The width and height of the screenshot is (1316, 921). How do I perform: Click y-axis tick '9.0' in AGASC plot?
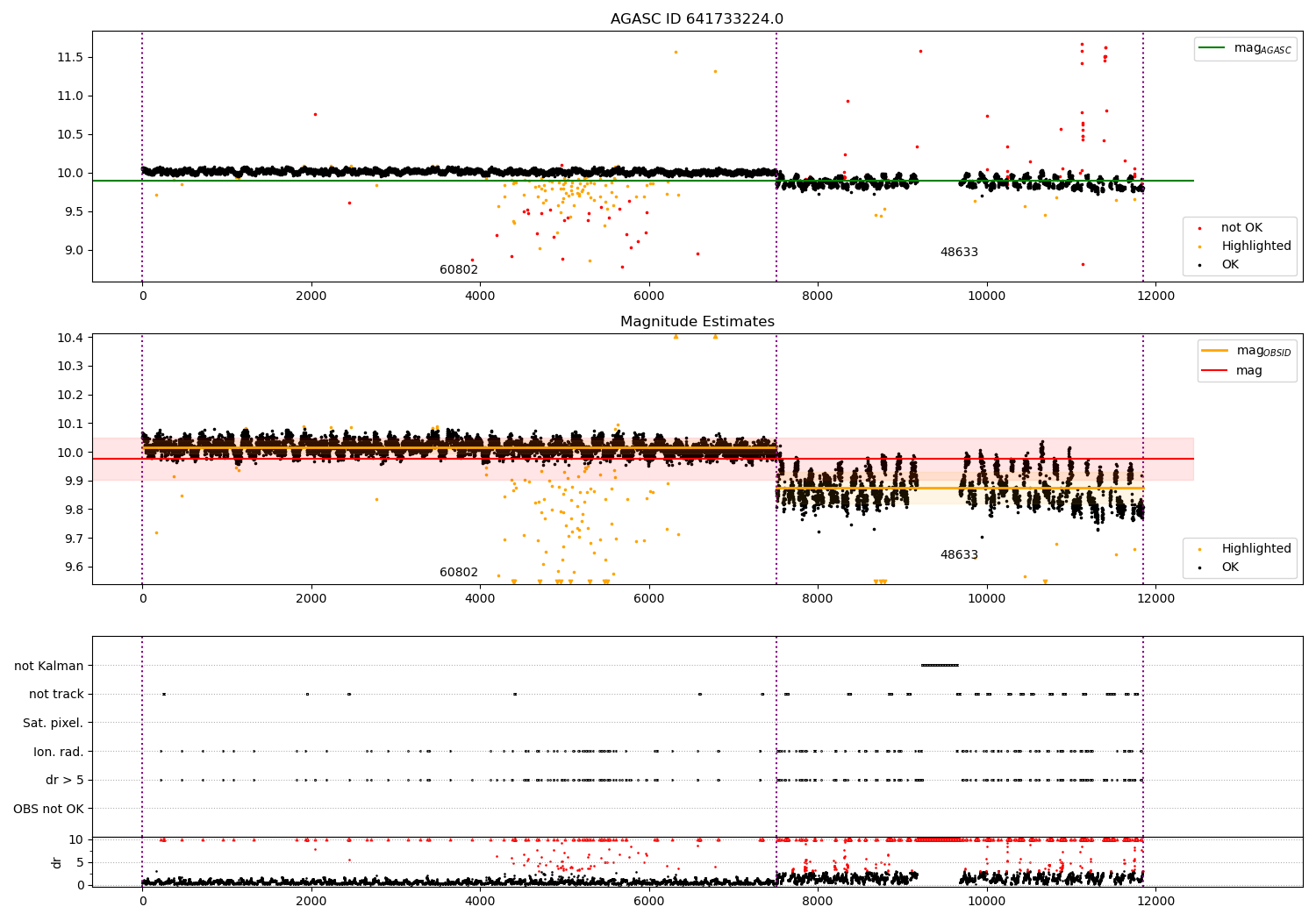[x=73, y=250]
